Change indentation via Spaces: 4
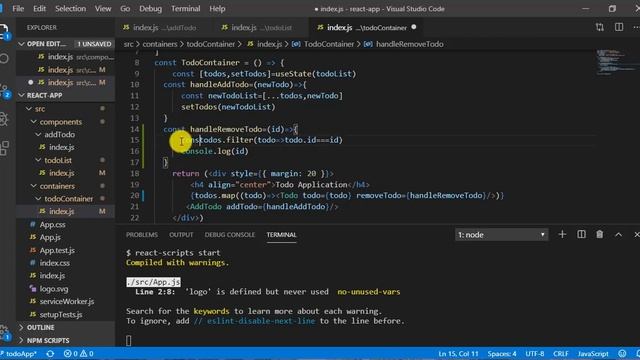Image resolution: width=640 pixels, height=360 pixels. tap(502, 354)
